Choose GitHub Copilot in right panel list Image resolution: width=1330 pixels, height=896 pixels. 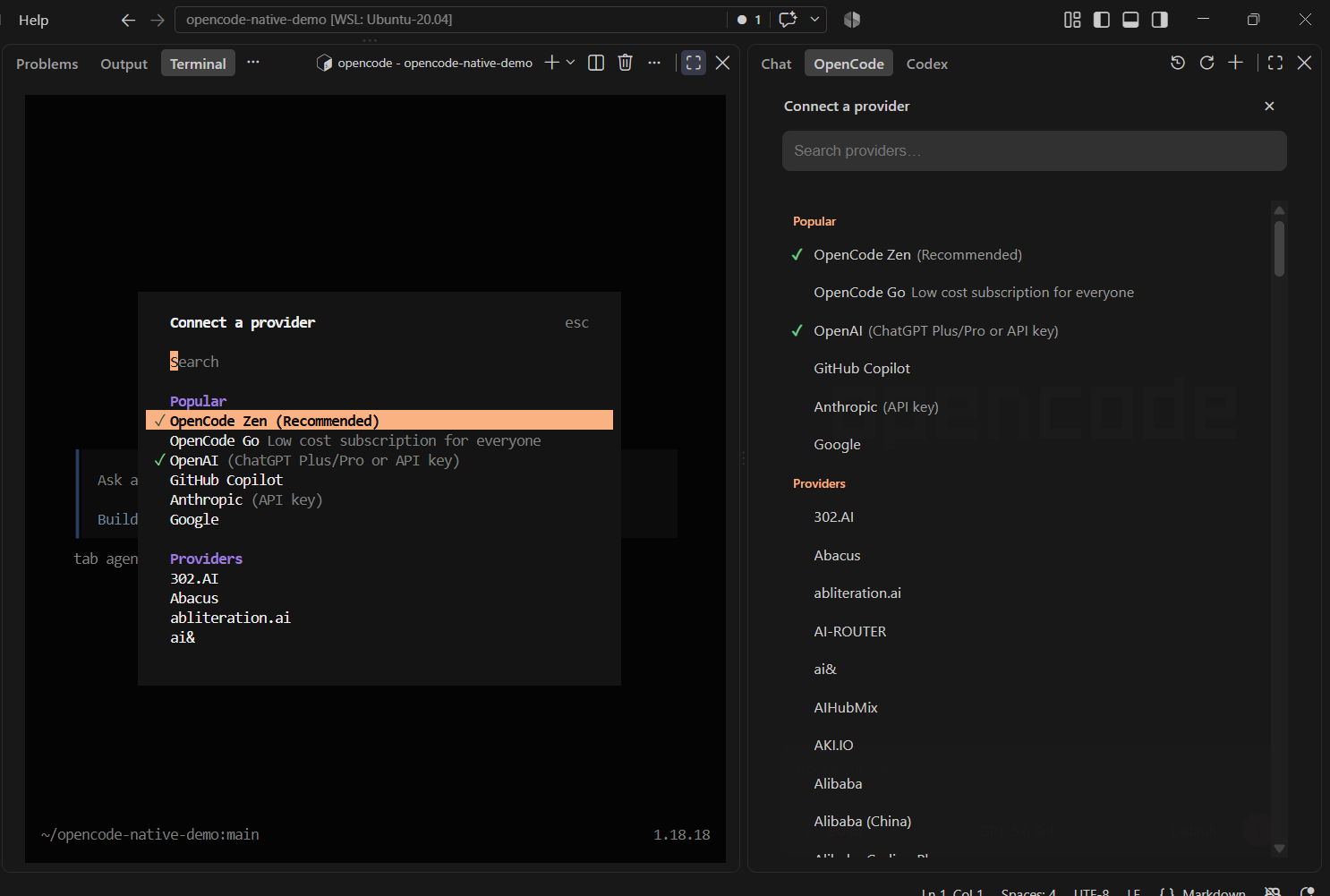pyautogui.click(x=1027, y=369)
